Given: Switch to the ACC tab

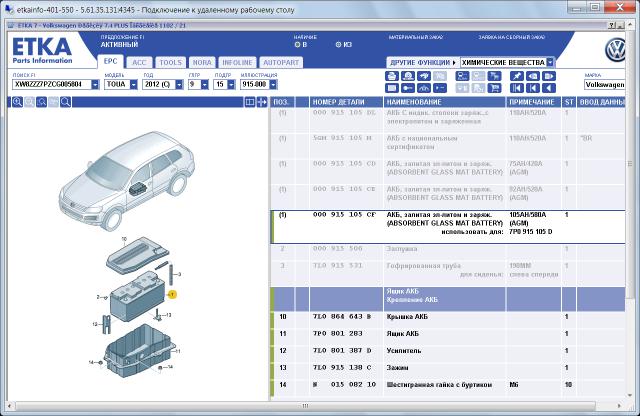Looking at the screenshot, I should pyautogui.click(x=139, y=62).
